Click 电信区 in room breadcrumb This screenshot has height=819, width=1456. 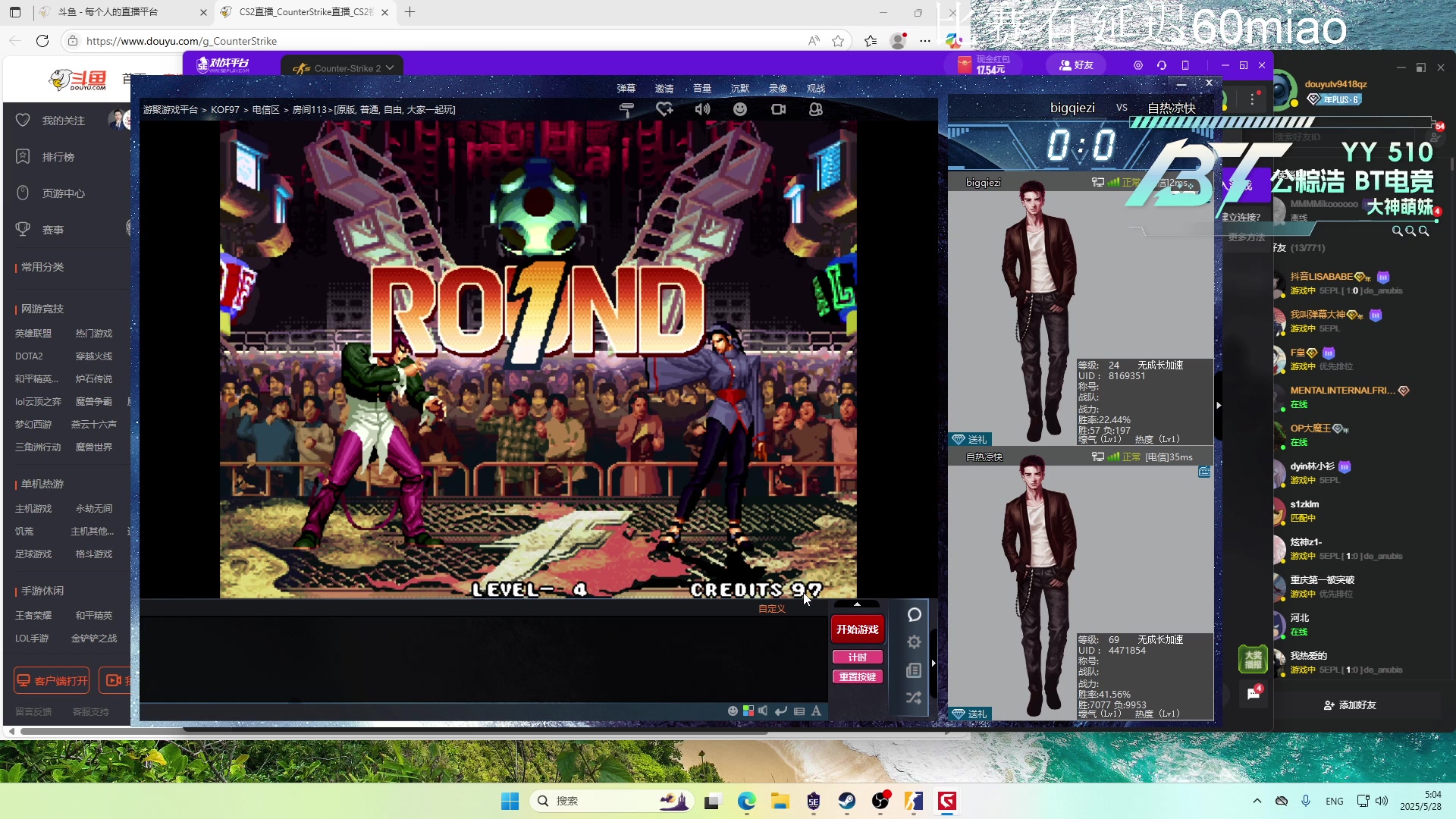[x=266, y=110]
